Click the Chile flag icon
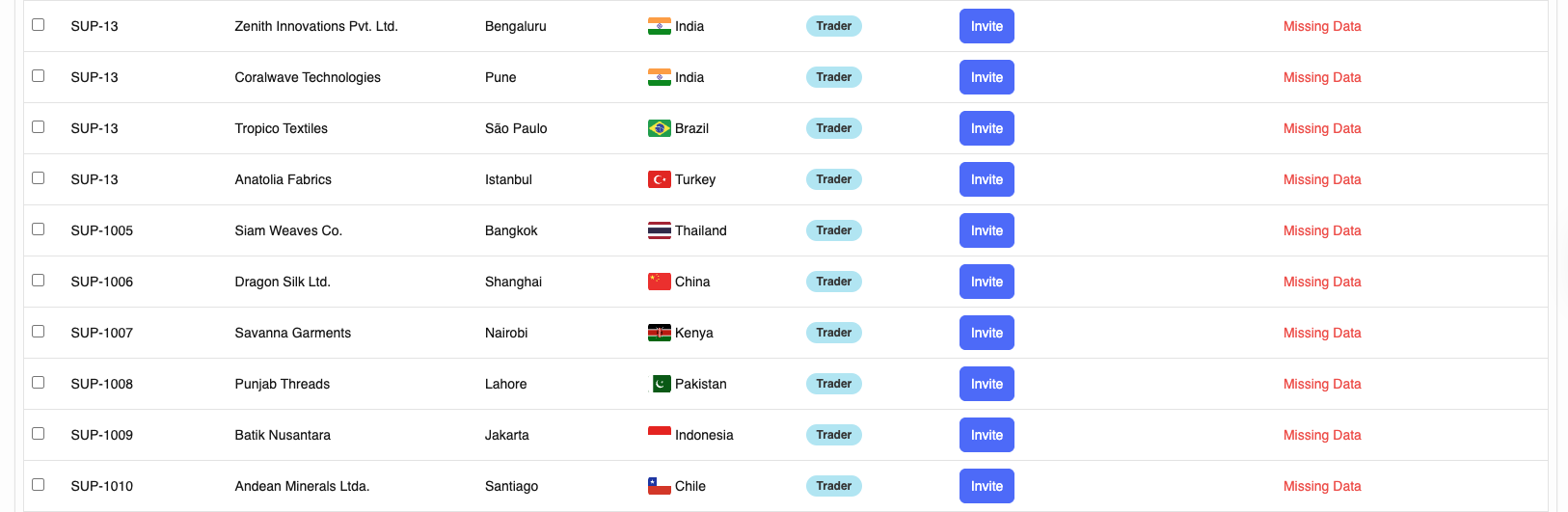 (x=659, y=486)
